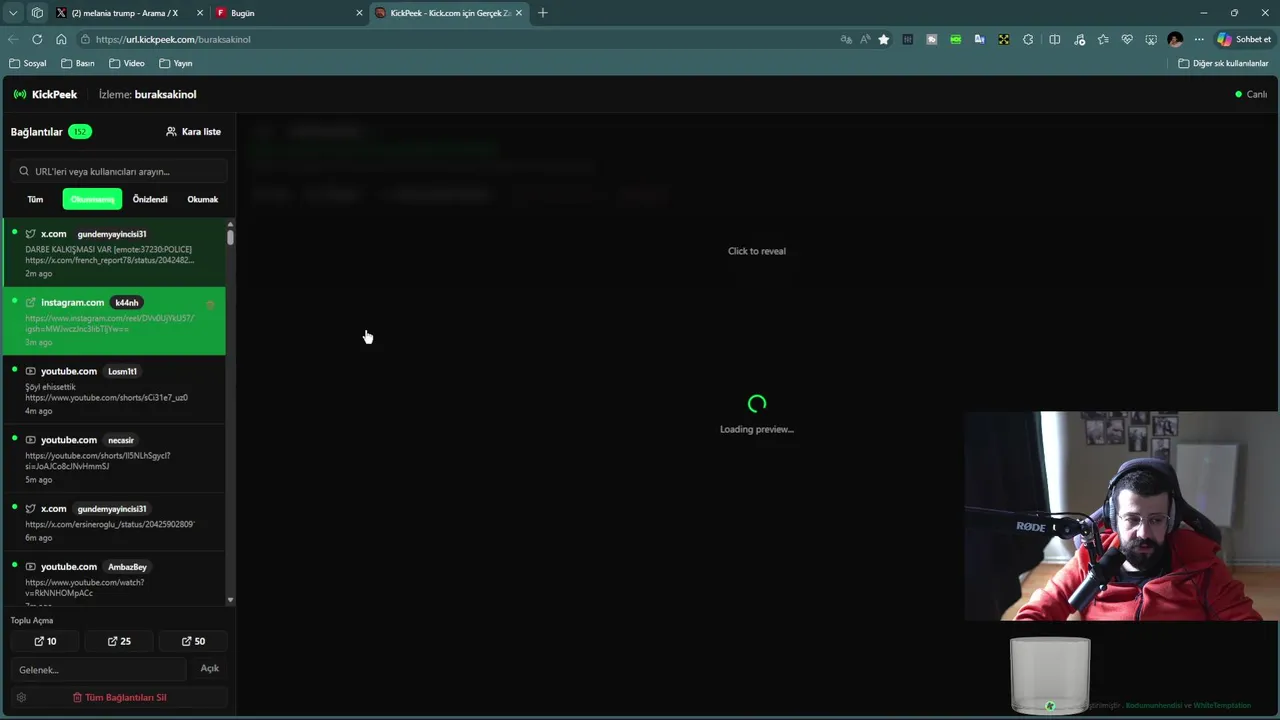Click the Sohbet et Copilot button
Screen dimensions: 1280x720
click(1244, 39)
